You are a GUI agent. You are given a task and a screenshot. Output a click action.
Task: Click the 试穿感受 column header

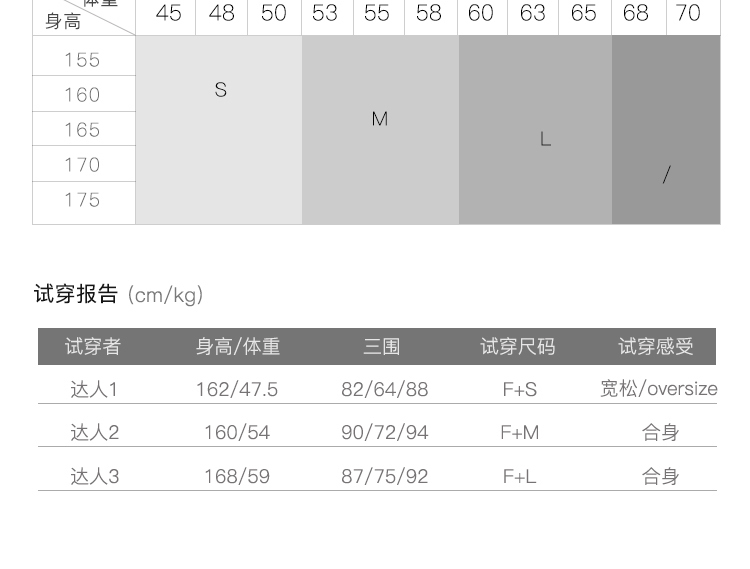[x=656, y=347]
